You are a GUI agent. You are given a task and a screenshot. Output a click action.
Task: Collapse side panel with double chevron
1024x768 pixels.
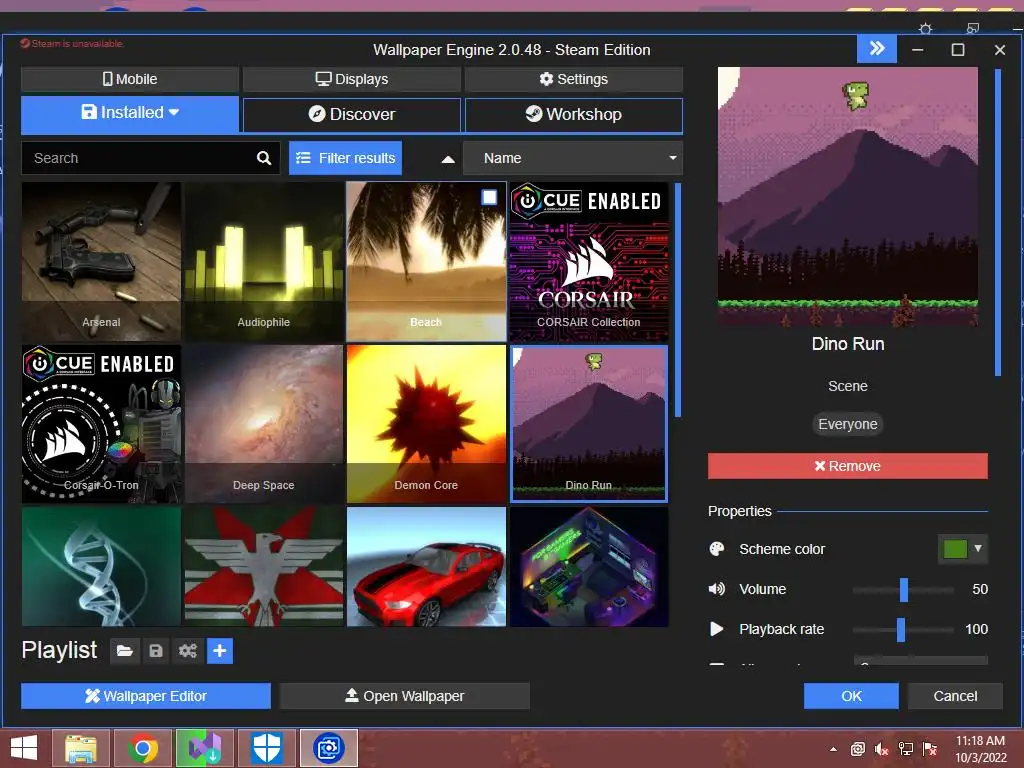pos(876,48)
